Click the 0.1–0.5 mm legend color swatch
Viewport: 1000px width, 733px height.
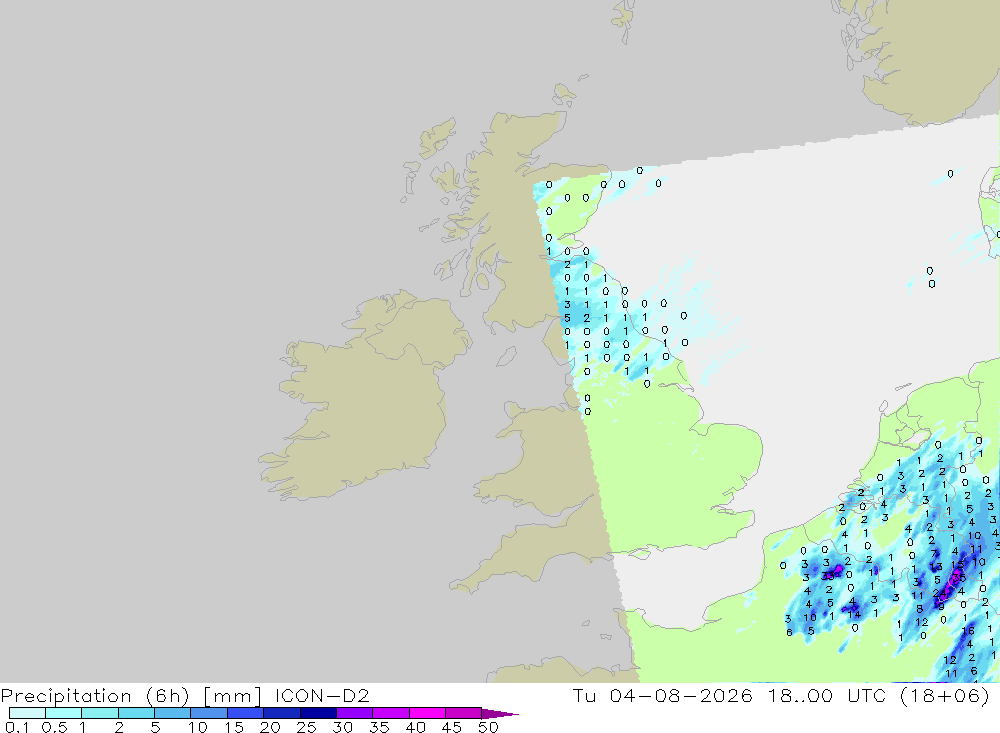[27, 713]
